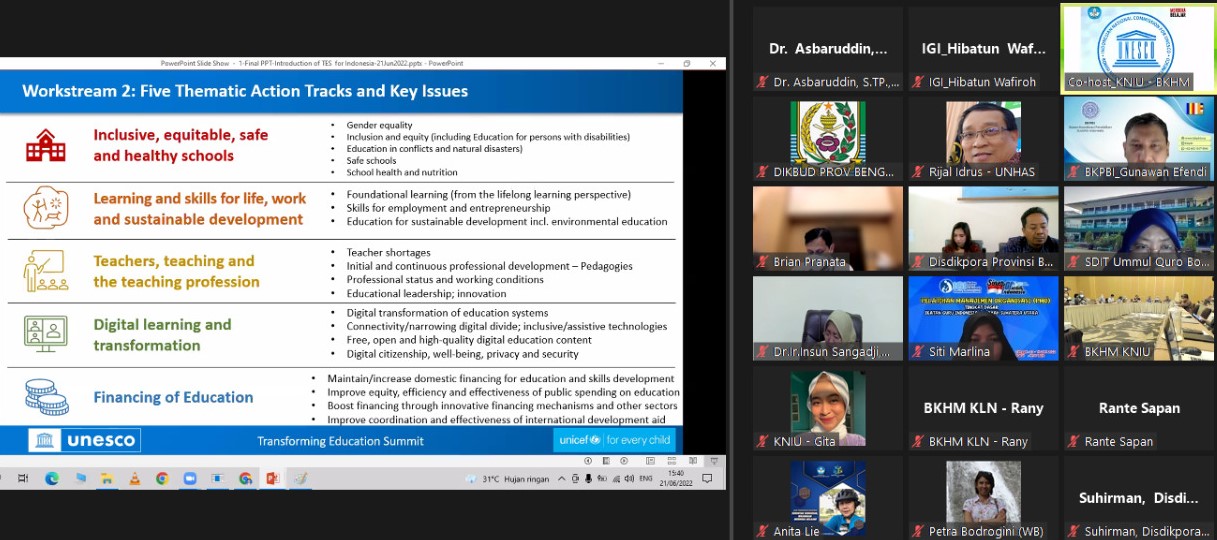This screenshot has height=540, width=1217.
Task: Go to next slide in PowerPoint status bar
Action: 624,461
